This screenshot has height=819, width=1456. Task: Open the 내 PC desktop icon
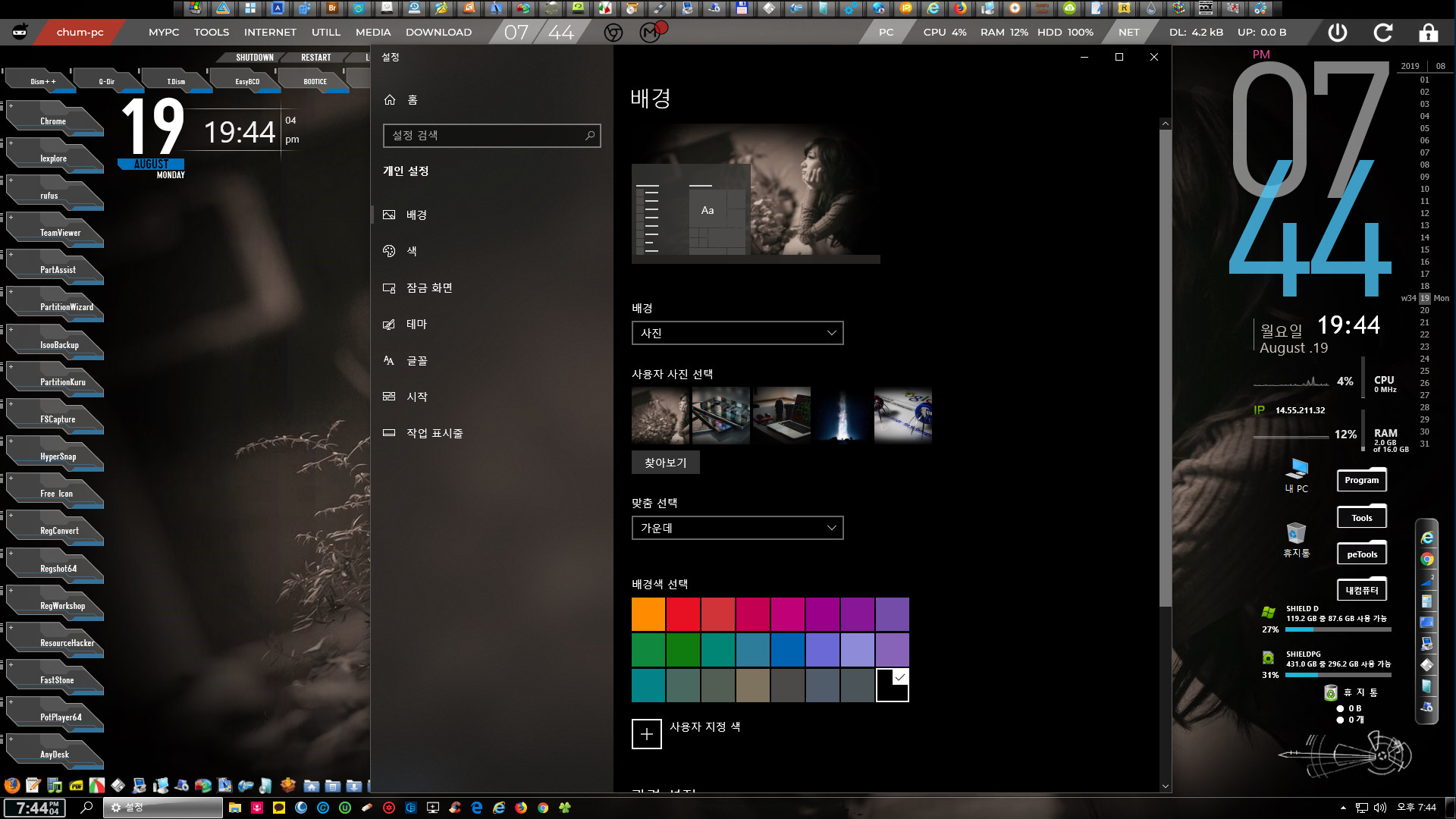1297,475
